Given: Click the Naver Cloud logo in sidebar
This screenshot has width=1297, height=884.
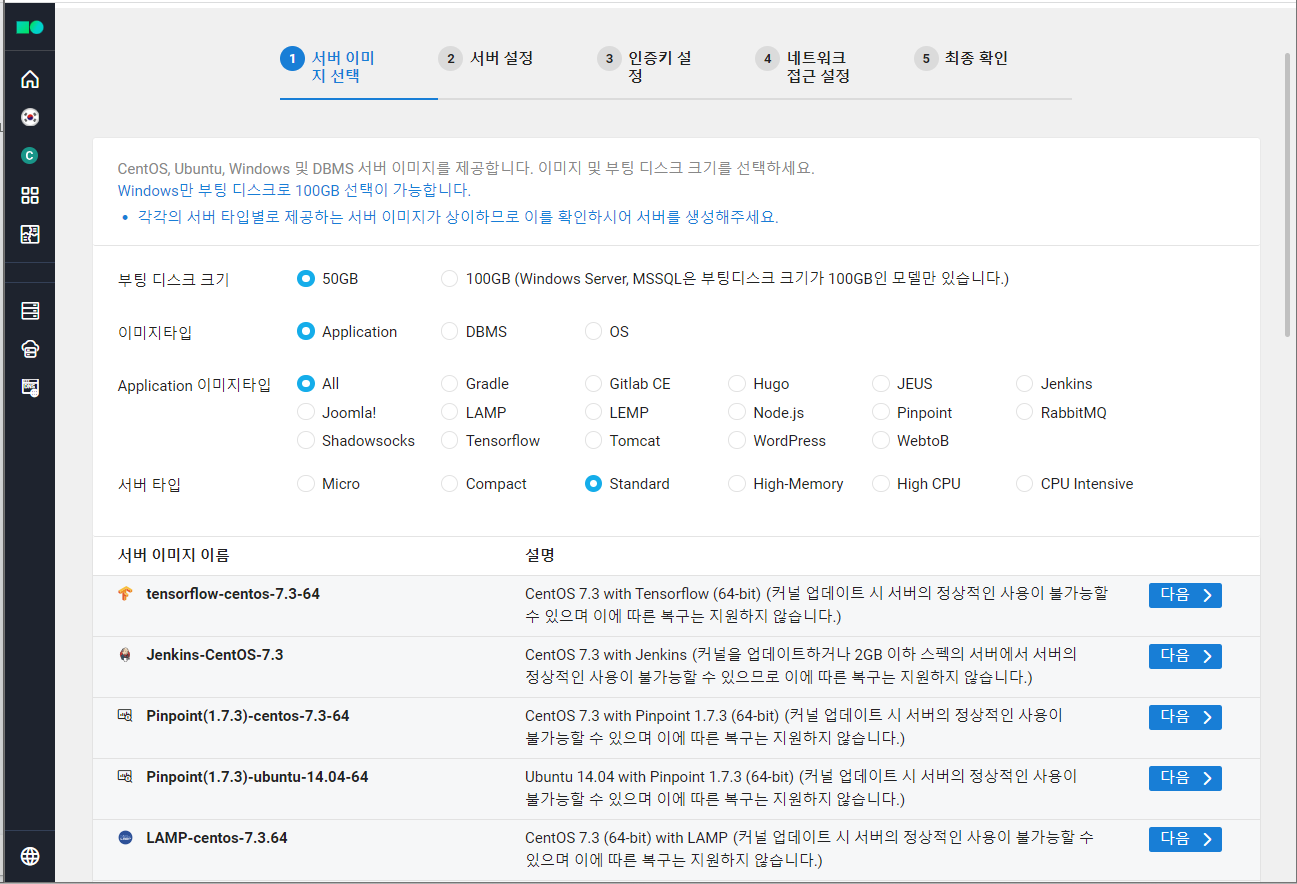Looking at the screenshot, I should pos(30,28).
